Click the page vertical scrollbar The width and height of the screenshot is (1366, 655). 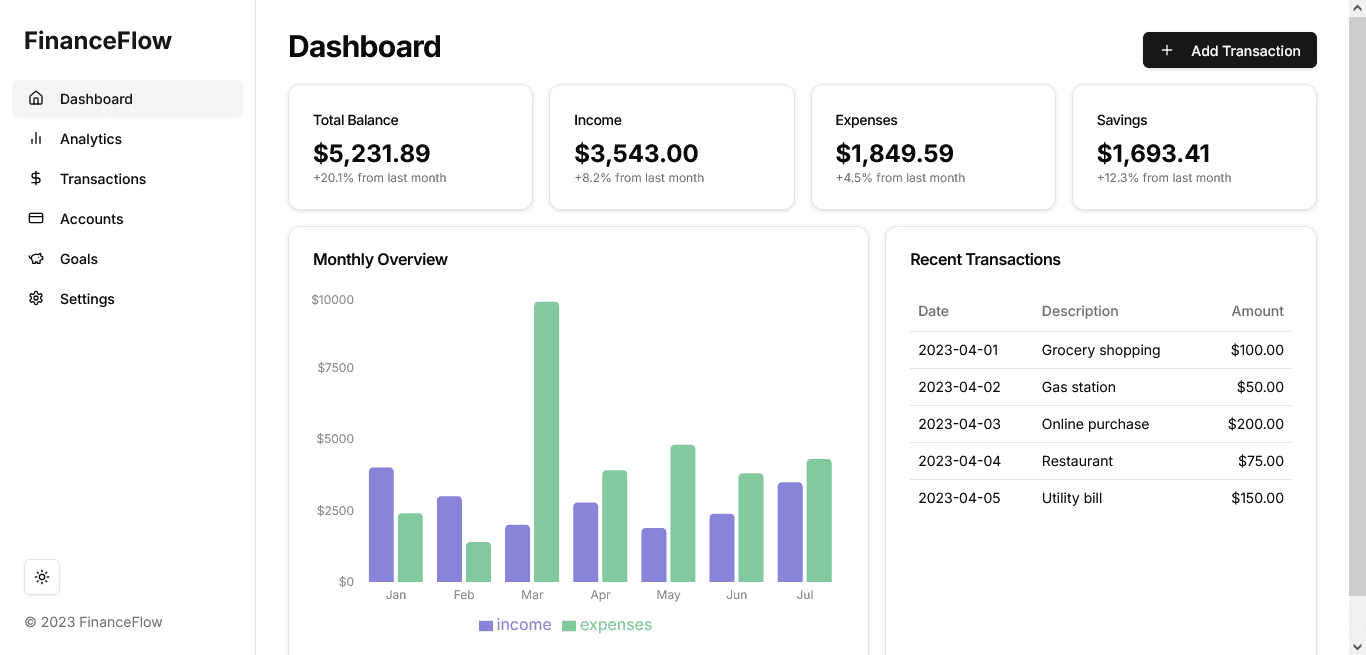point(1357,300)
